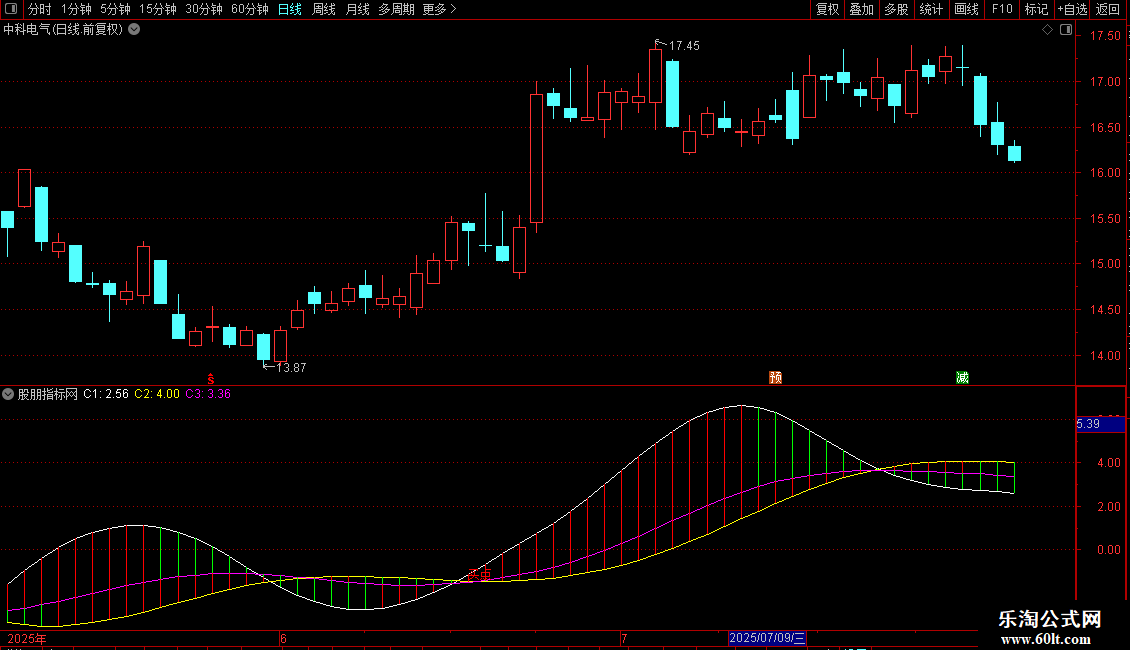Click the 叠加 overlay button
This screenshot has width=1130, height=650.
[861, 9]
